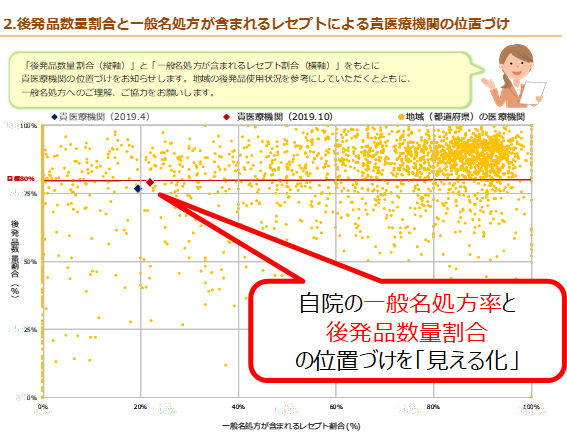Click the x-axis title 一般名処方が含まれるレセプト割合(%)
This screenshot has width=567, height=436.
(x=291, y=426)
